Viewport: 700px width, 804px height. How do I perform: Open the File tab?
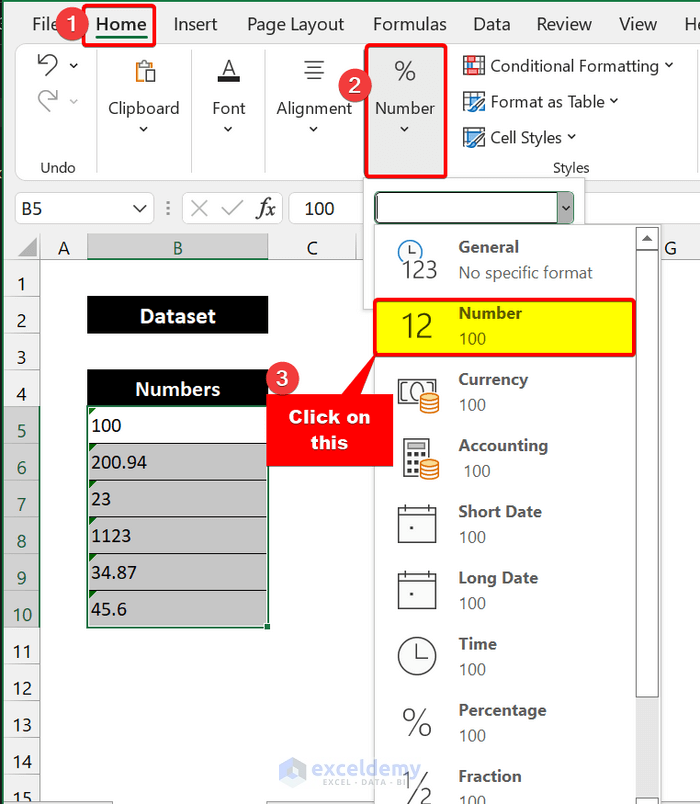tap(44, 24)
